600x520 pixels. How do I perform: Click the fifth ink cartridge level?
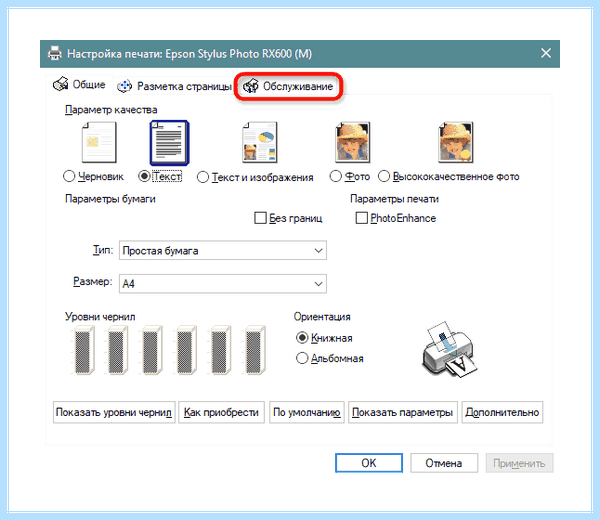pyautogui.click(x=220, y=350)
